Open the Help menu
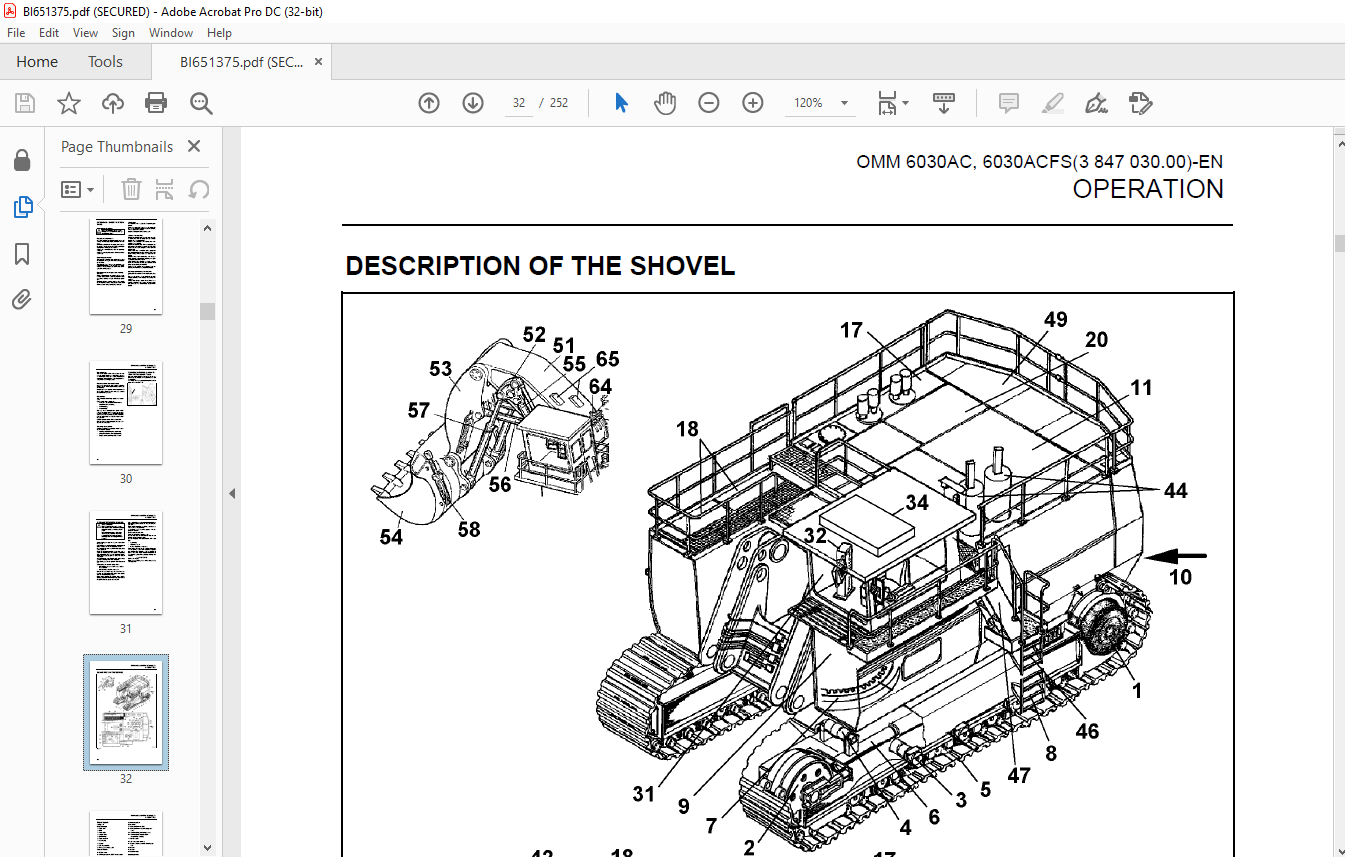Viewport: 1345px width, 857px height. click(219, 33)
